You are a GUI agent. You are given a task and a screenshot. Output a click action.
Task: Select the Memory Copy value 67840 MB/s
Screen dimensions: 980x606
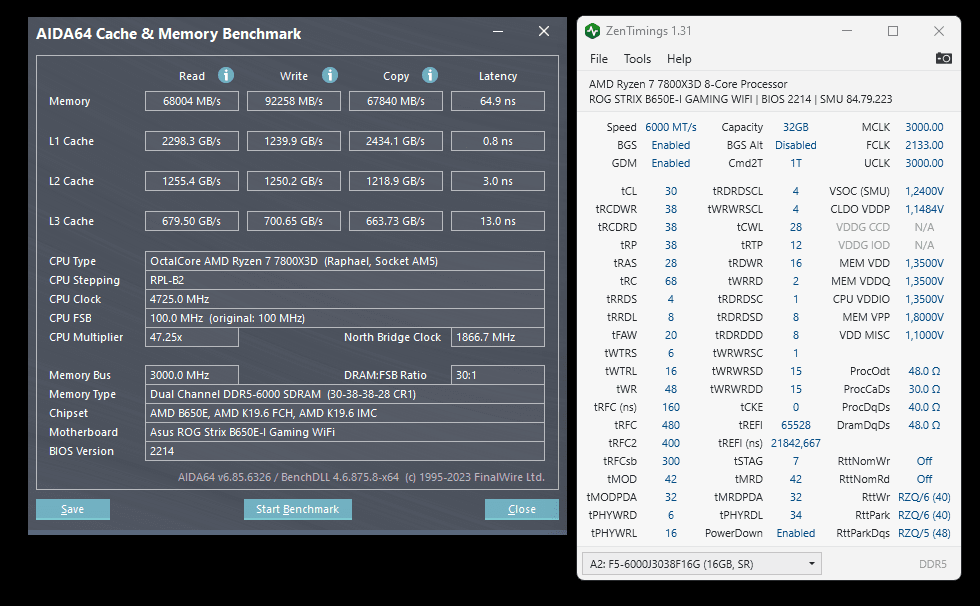pyautogui.click(x=396, y=101)
